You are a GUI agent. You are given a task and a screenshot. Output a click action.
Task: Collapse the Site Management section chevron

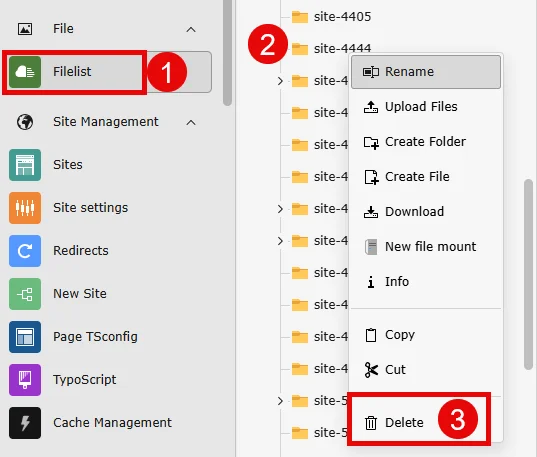[191, 123]
